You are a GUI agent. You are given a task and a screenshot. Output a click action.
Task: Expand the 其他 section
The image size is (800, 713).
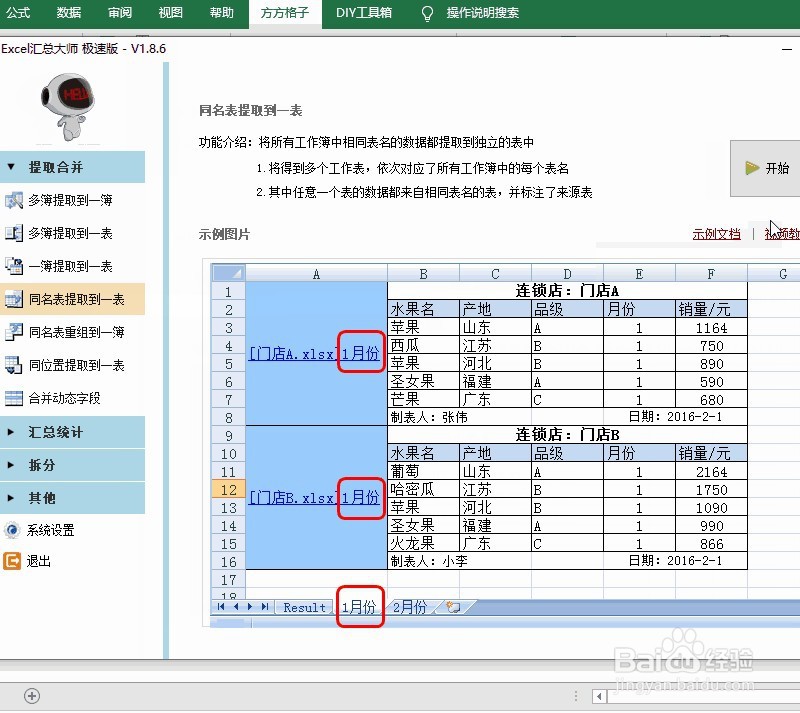(x=72, y=498)
